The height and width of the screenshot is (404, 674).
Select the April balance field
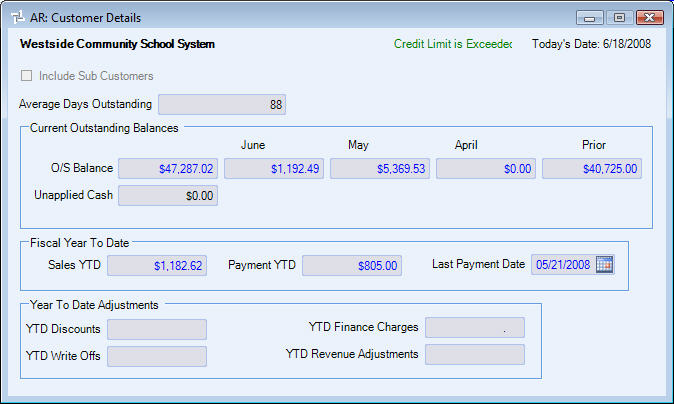(x=486, y=169)
